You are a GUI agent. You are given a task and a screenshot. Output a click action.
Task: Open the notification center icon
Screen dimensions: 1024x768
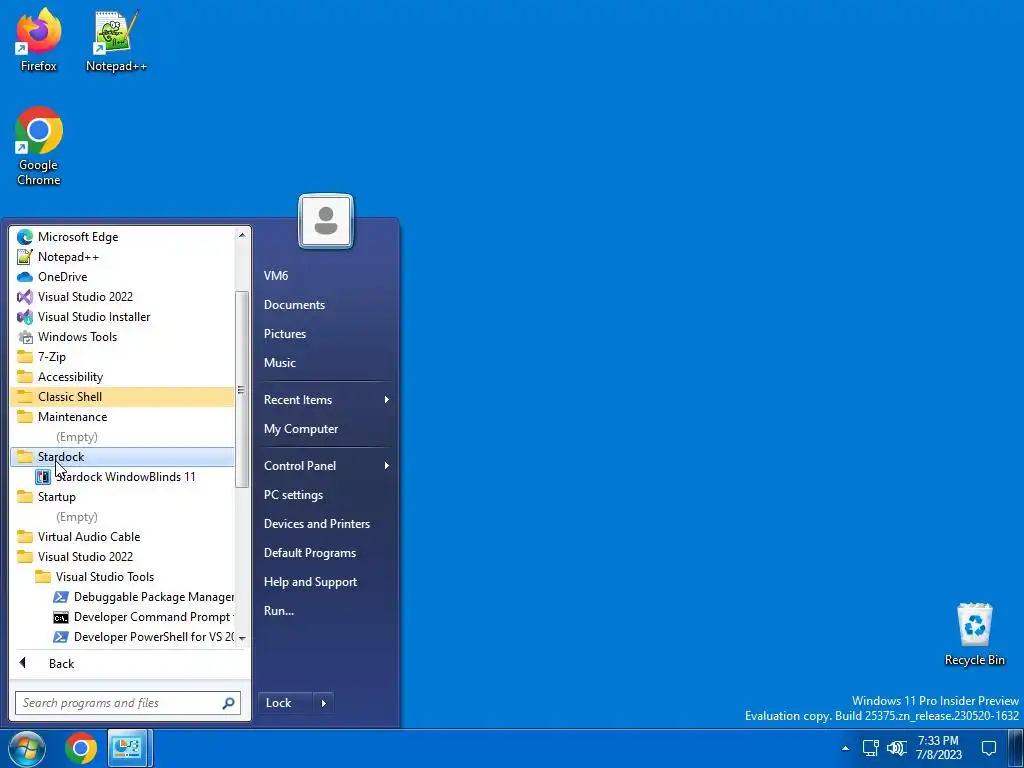[x=989, y=748]
